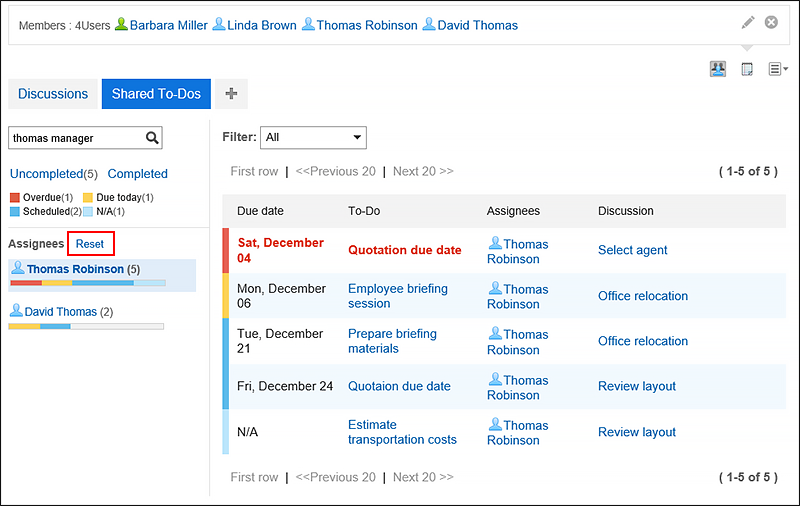Click Linda Brown's user icon

(219, 24)
